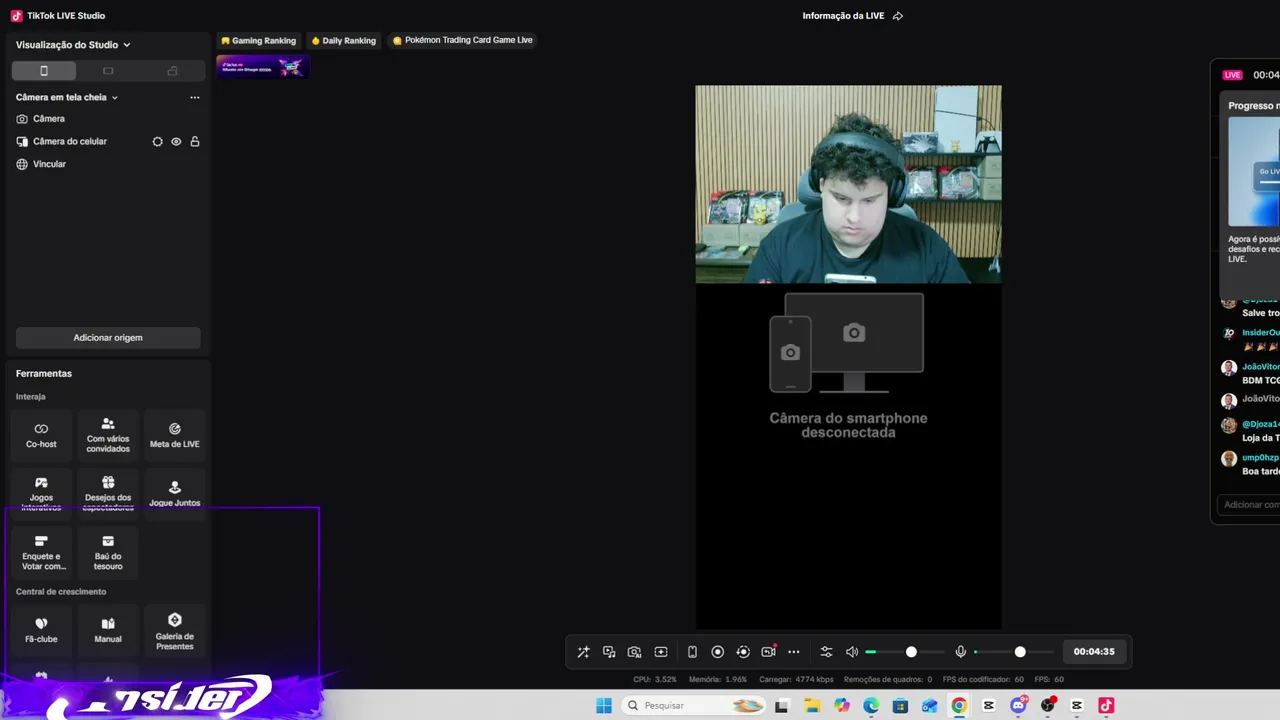Viewport: 1280px width, 720px height.
Task: Toggle visibility of Câmera do celular
Action: [x=176, y=142]
